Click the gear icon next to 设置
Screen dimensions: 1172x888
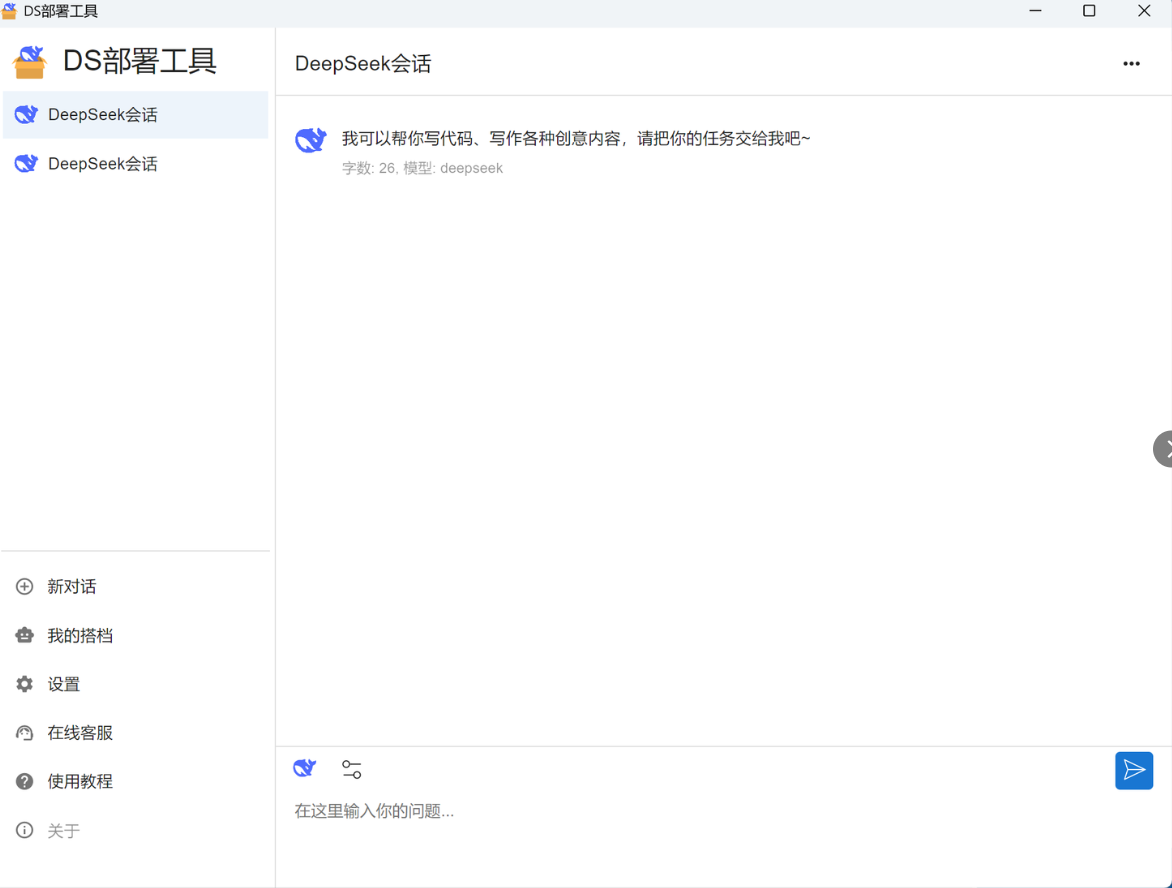(x=25, y=684)
